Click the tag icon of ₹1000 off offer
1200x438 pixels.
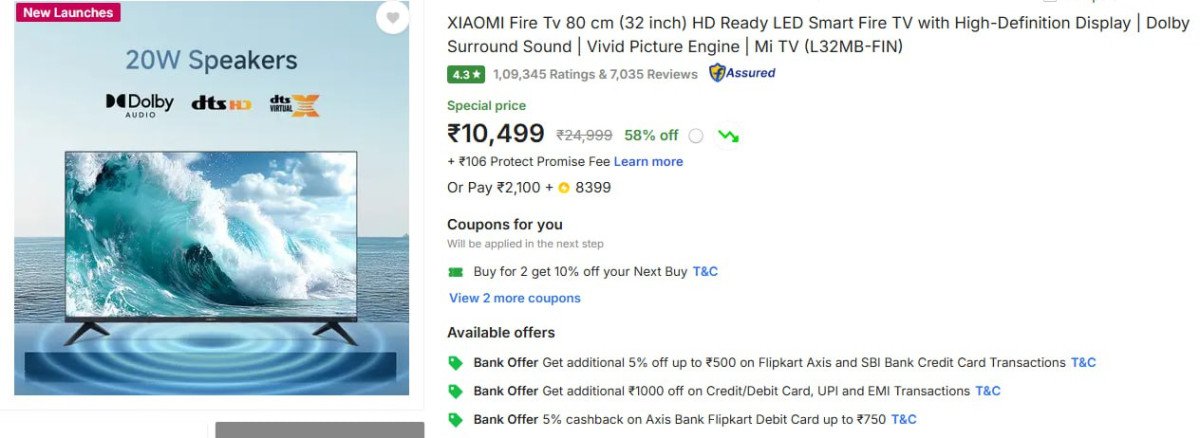[x=456, y=391]
